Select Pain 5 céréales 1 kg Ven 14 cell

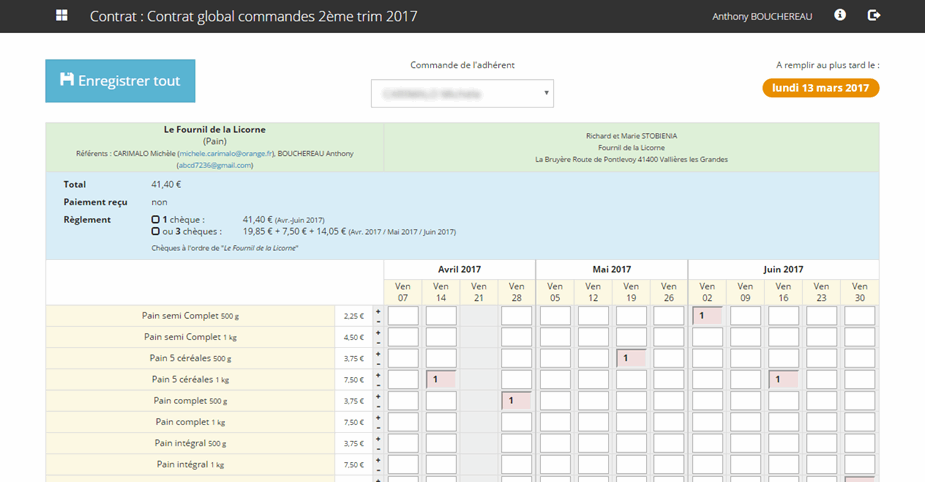pos(441,379)
